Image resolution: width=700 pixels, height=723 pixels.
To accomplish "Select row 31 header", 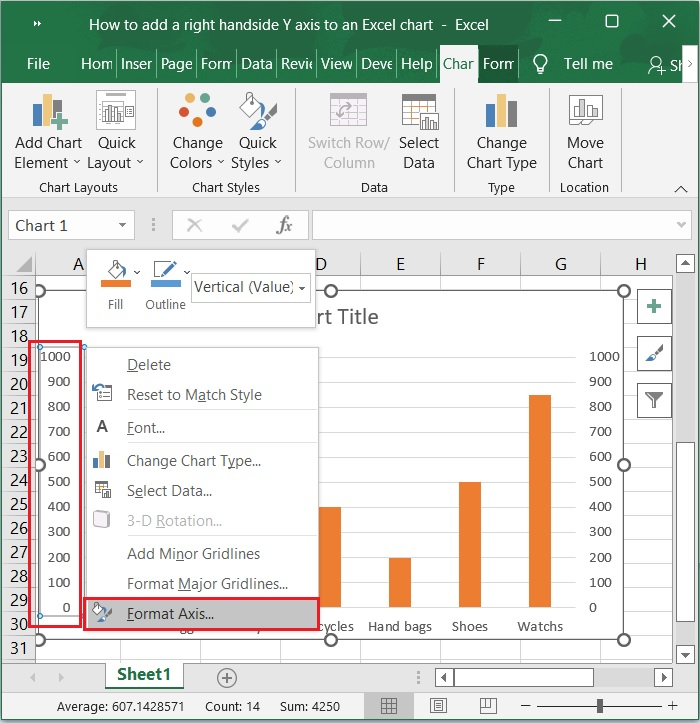I will (18, 648).
